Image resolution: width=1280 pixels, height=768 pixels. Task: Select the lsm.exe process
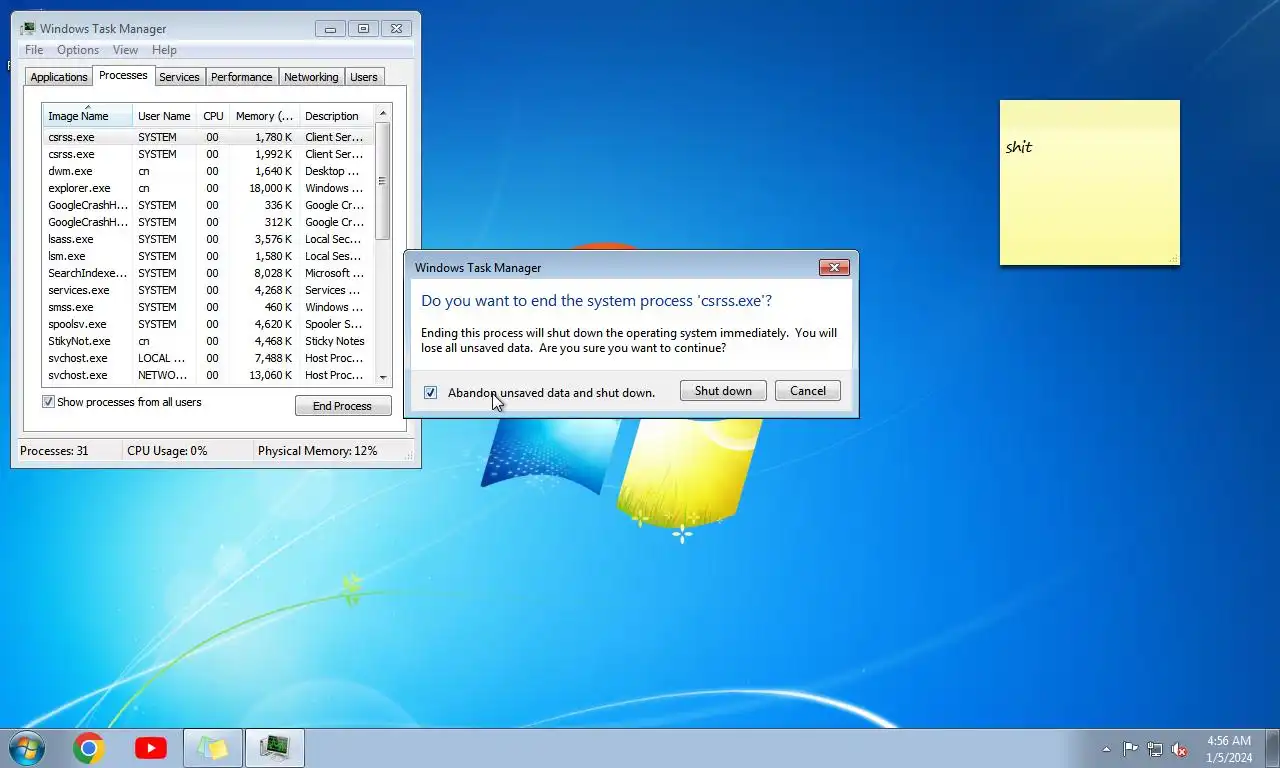(x=208, y=256)
